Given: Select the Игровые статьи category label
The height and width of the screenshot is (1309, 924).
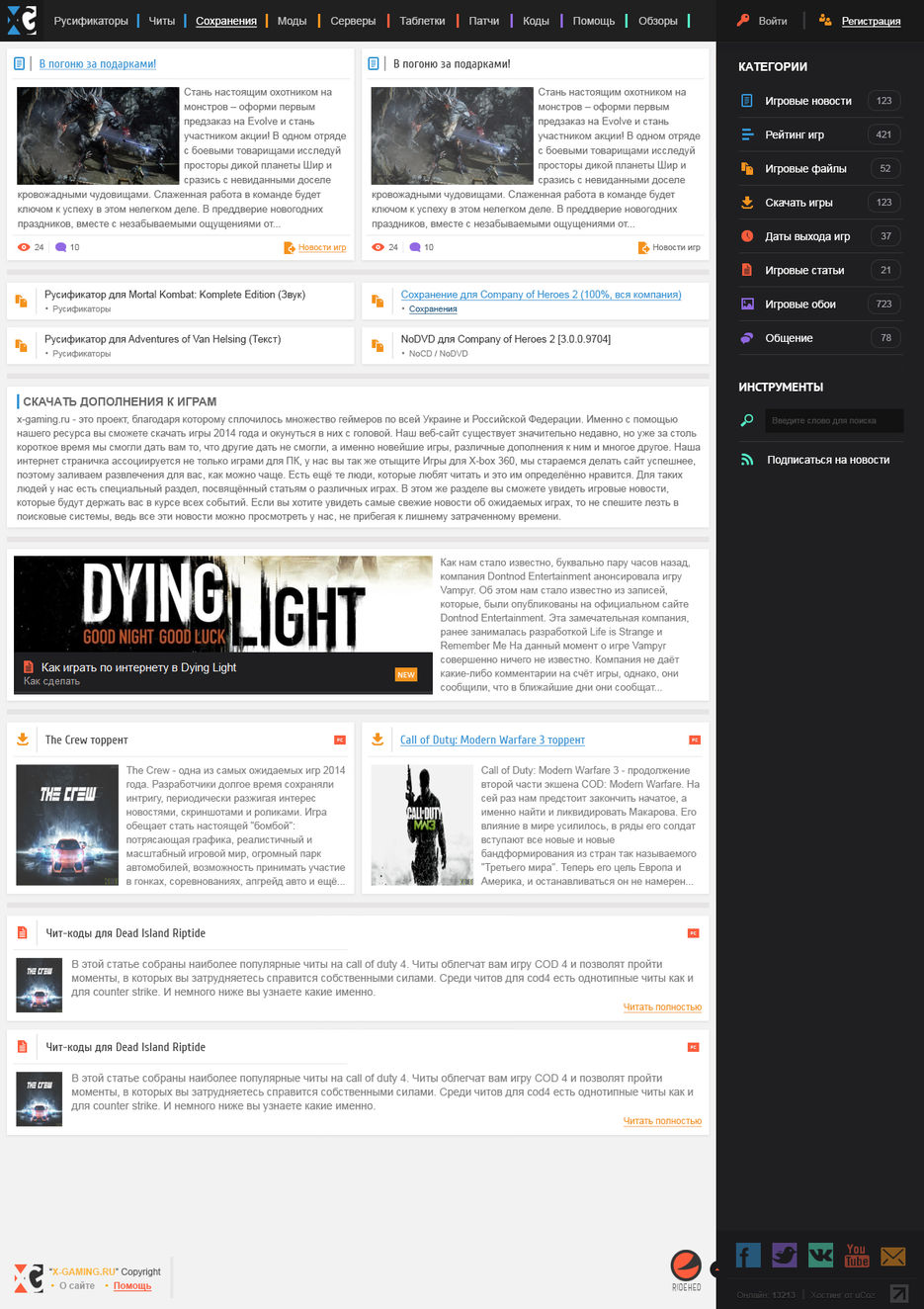Looking at the screenshot, I should coord(804,270).
